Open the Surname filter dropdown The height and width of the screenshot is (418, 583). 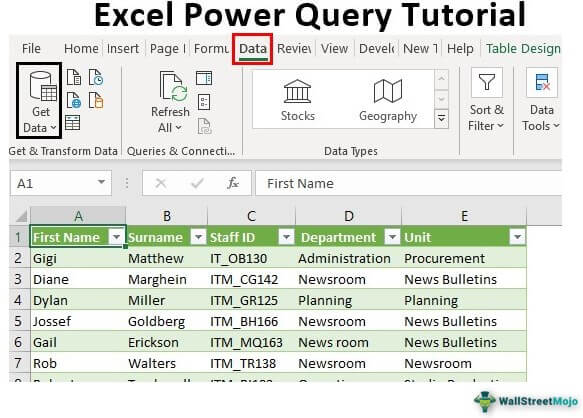pos(198,237)
